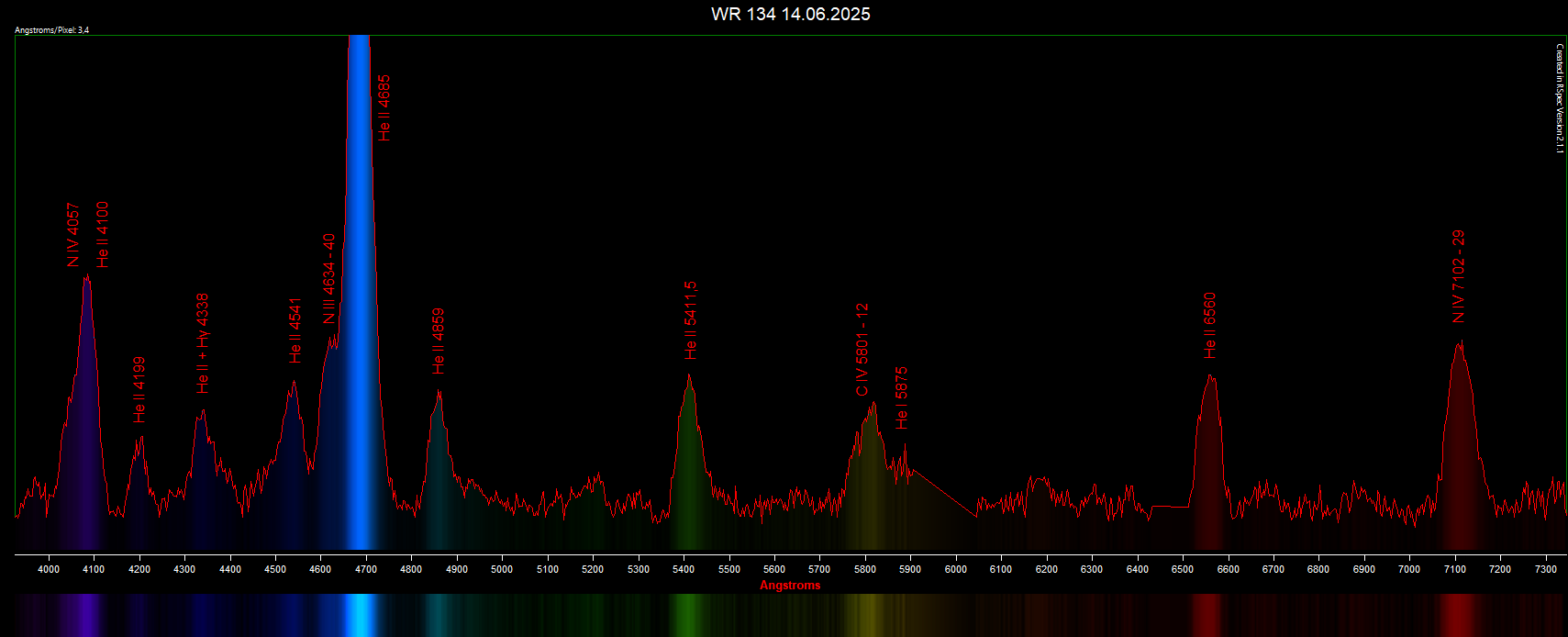
Task: Select the "N III 4634 - 40" label
Action: (x=329, y=279)
